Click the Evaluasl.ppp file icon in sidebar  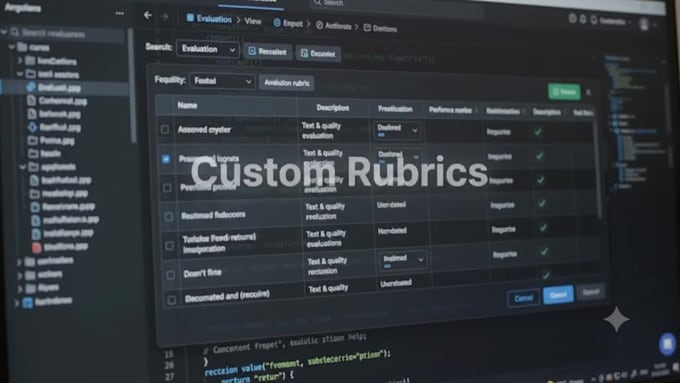pyautogui.click(x=31, y=87)
